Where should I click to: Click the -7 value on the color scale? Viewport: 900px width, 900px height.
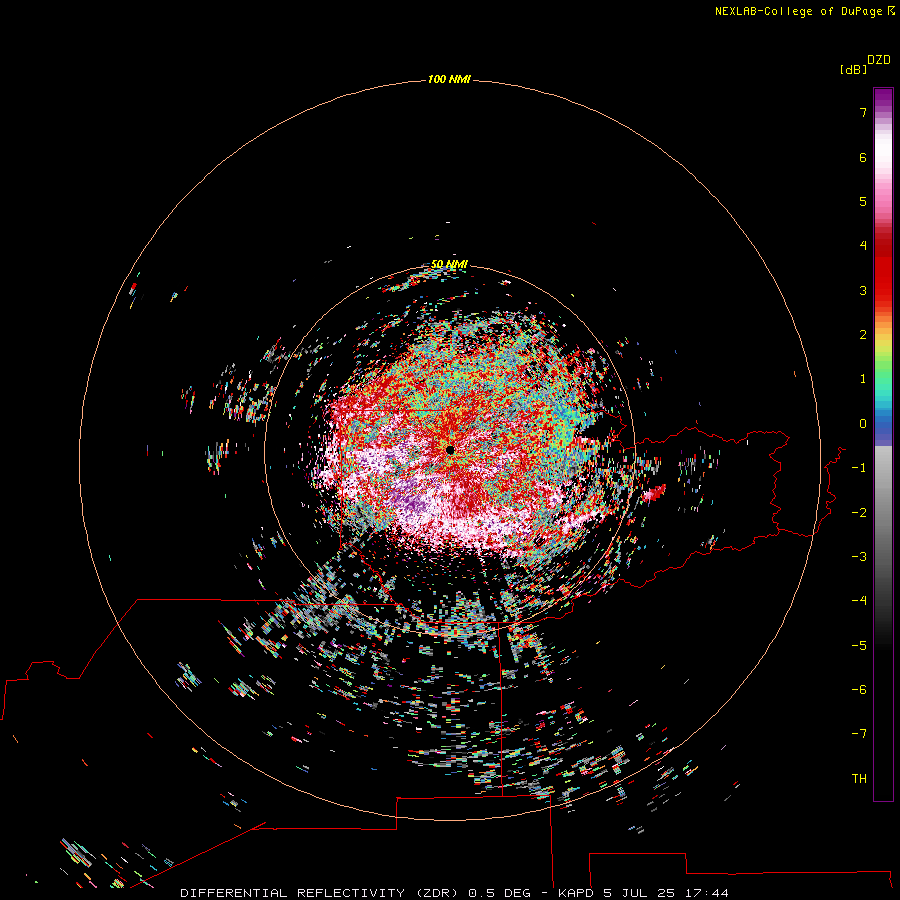[859, 734]
